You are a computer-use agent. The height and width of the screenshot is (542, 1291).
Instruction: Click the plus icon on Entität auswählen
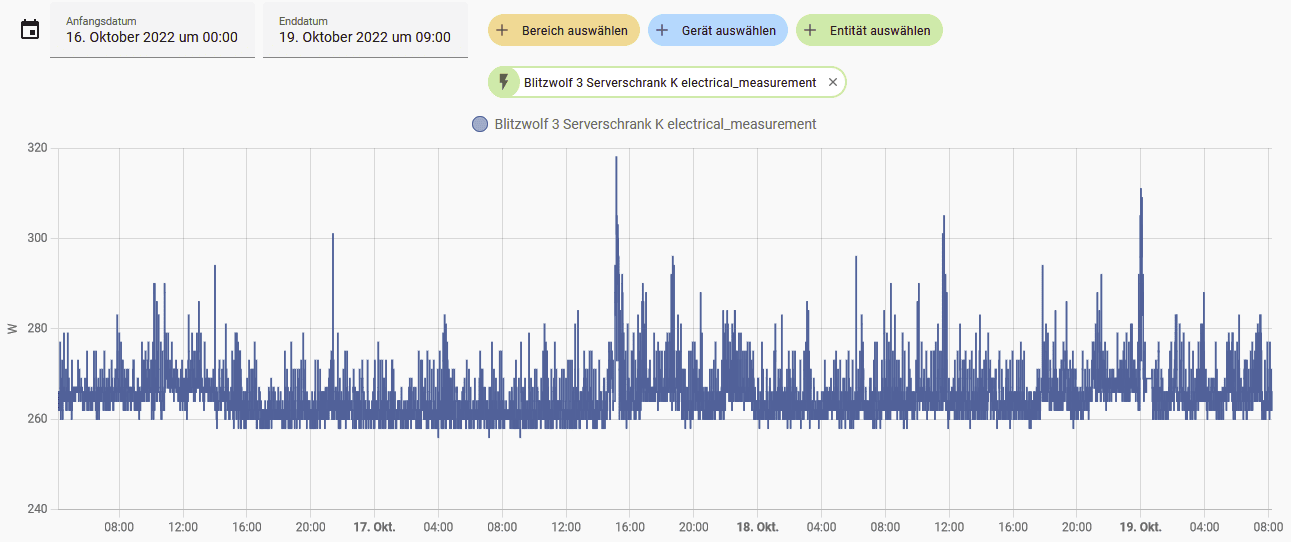(x=810, y=30)
